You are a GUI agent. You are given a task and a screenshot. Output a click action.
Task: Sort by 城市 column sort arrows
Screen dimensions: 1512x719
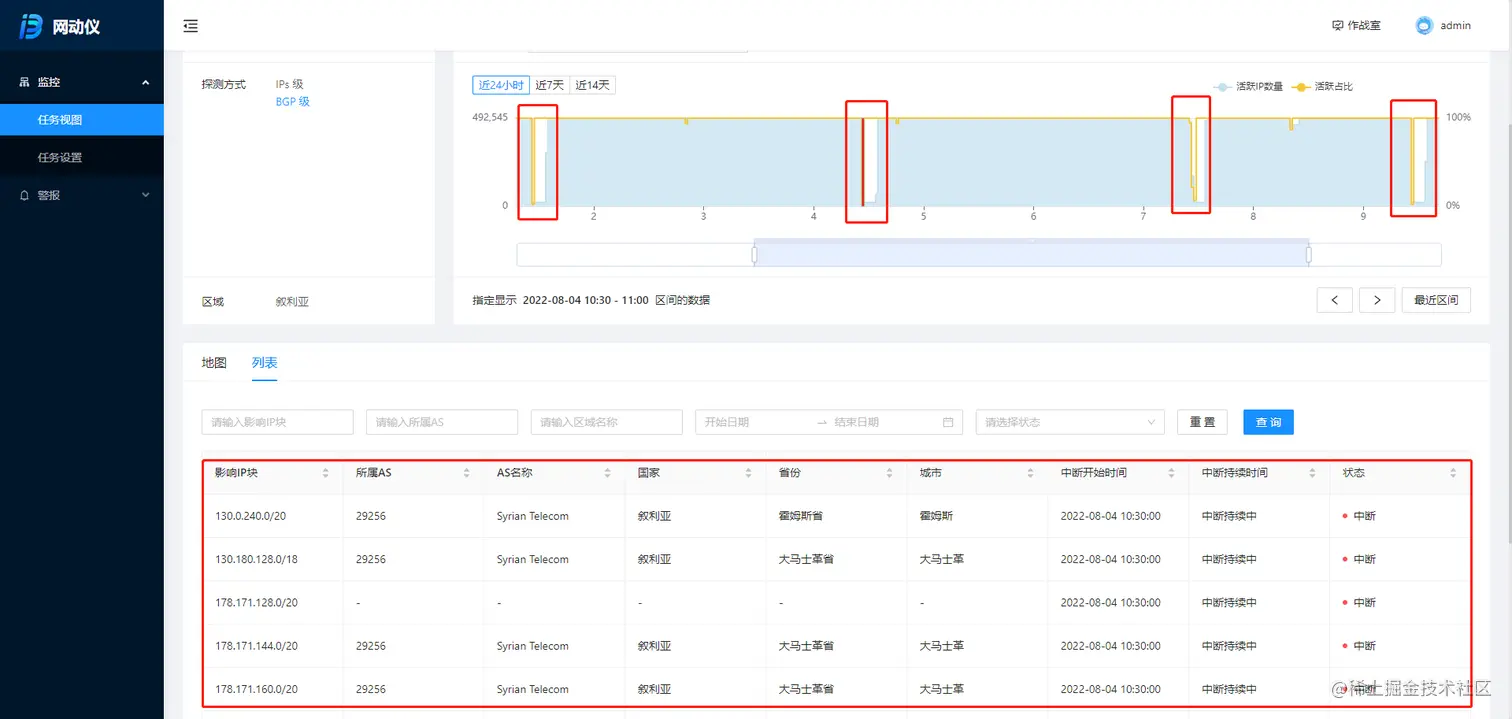coord(1030,473)
